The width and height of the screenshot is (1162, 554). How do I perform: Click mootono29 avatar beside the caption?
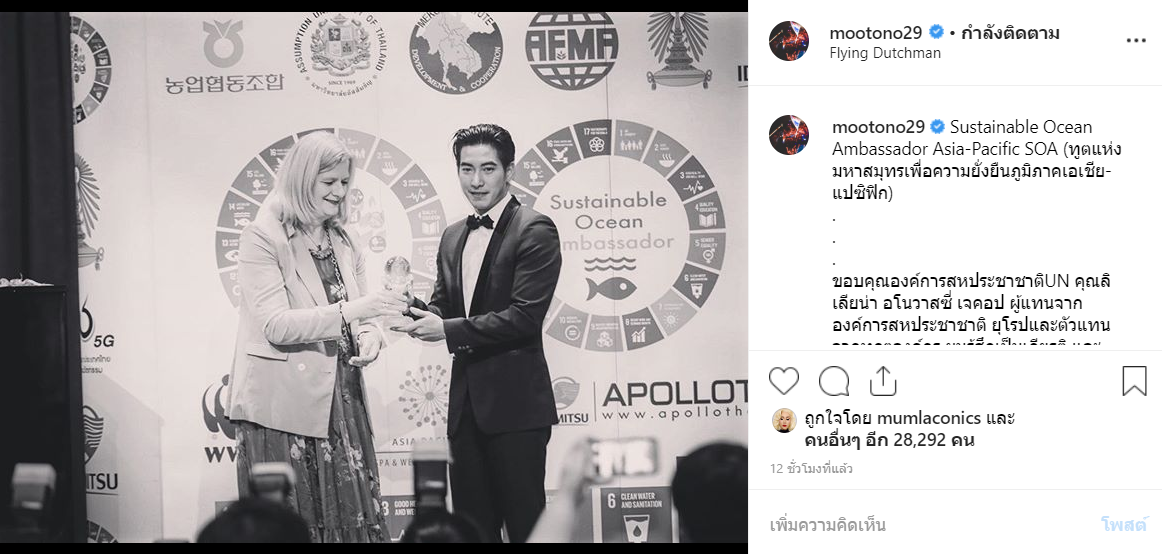[x=788, y=135]
